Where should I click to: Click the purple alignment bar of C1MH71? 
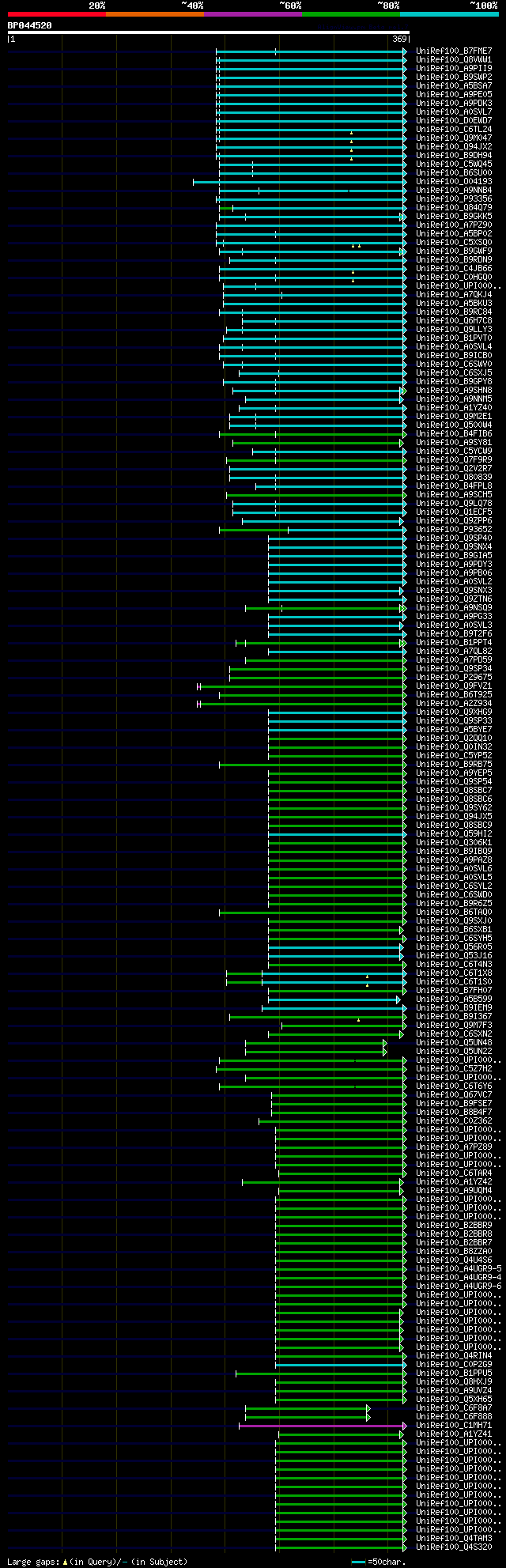323,1425
